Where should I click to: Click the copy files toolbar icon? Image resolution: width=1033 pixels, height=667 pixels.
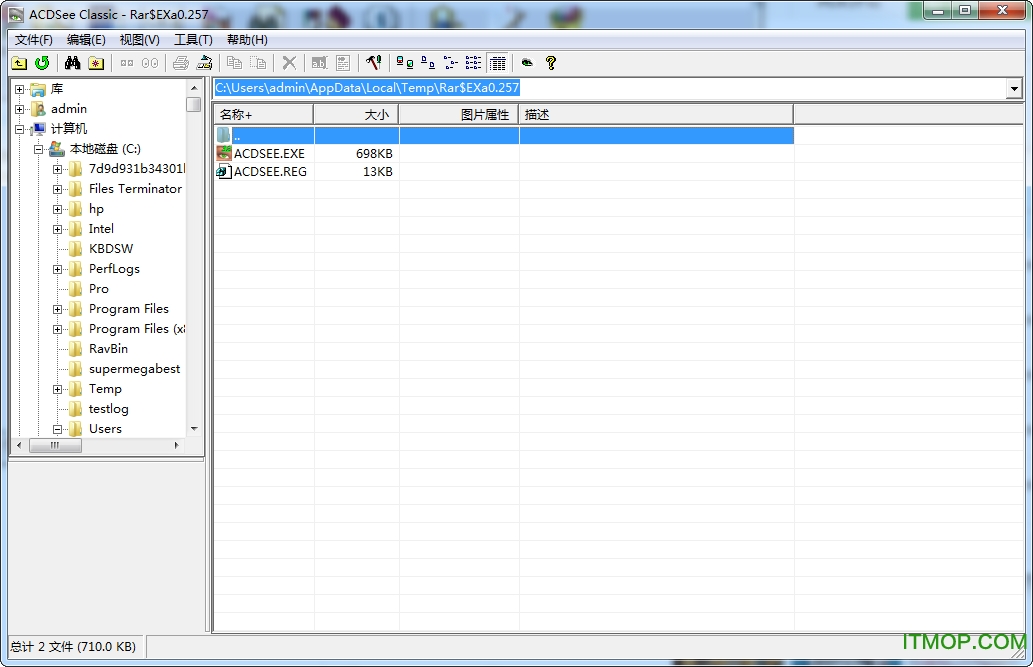(234, 63)
